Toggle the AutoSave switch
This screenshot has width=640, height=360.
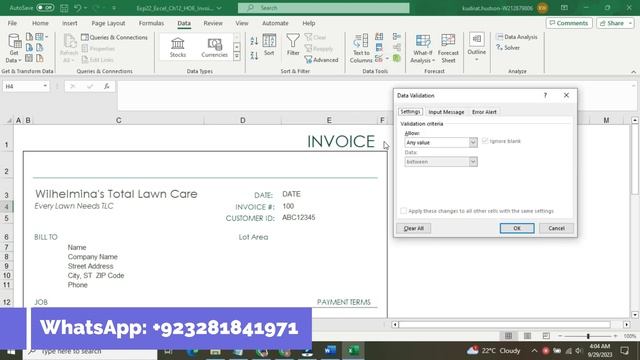(x=45, y=8)
